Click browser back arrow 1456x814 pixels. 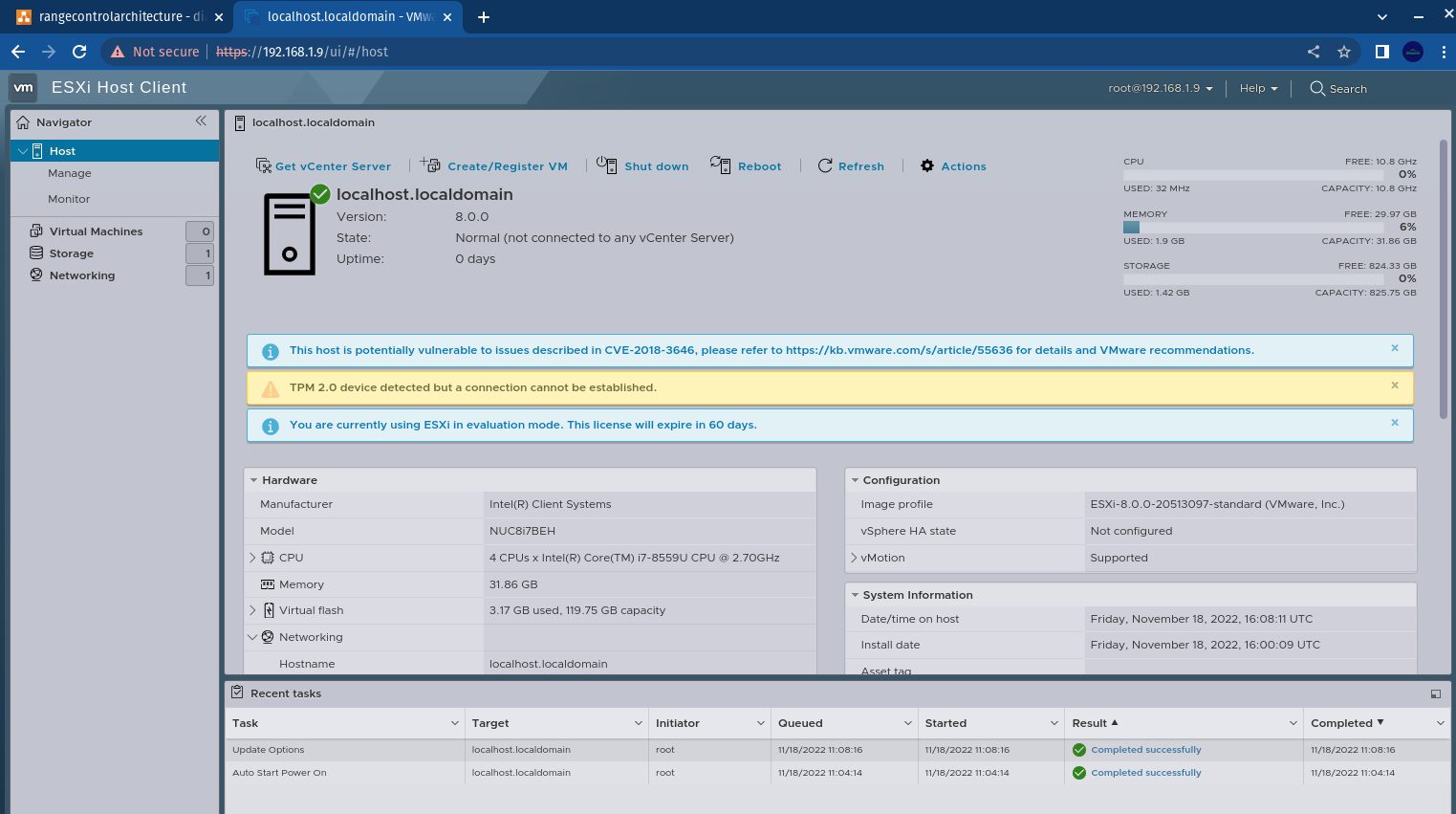(x=18, y=52)
